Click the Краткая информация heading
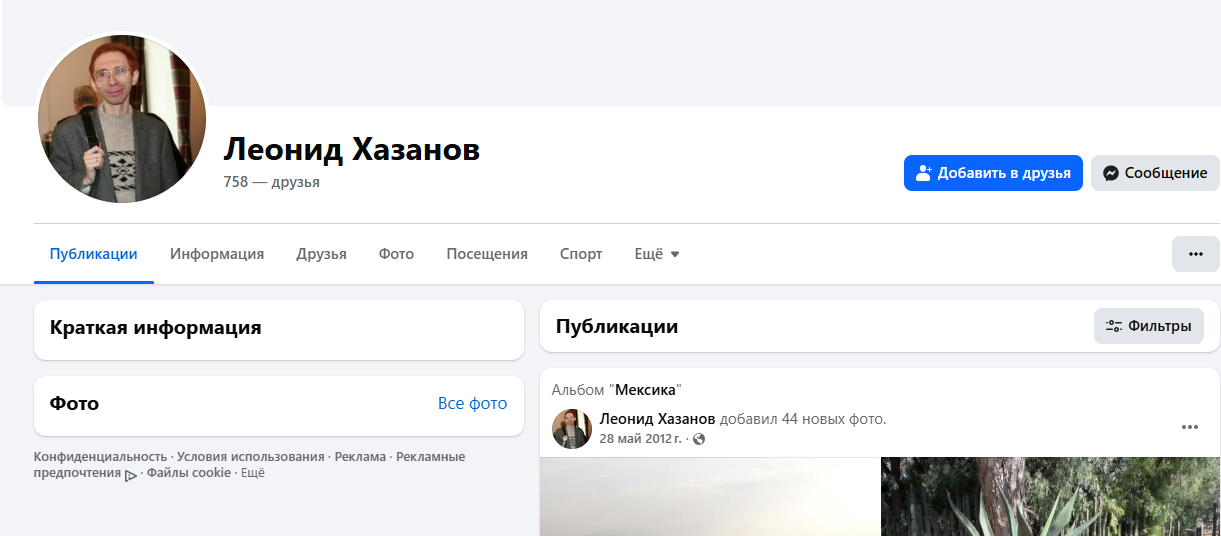This screenshot has height=536, width=1221. (x=155, y=327)
